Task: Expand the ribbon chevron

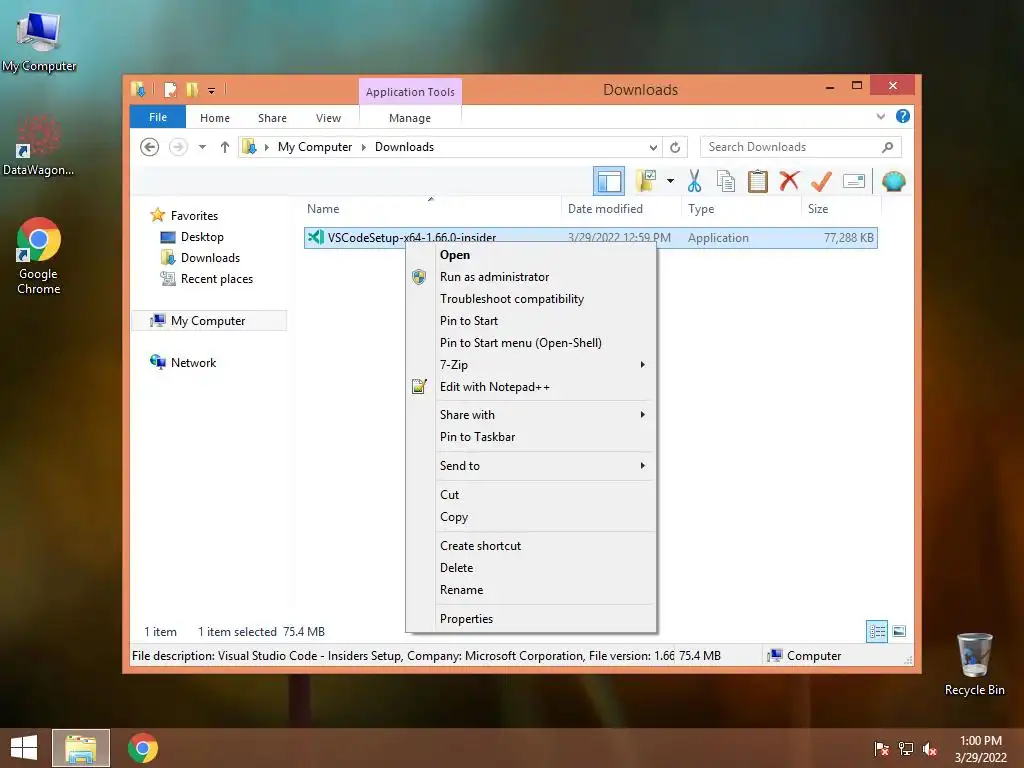Action: [x=880, y=117]
